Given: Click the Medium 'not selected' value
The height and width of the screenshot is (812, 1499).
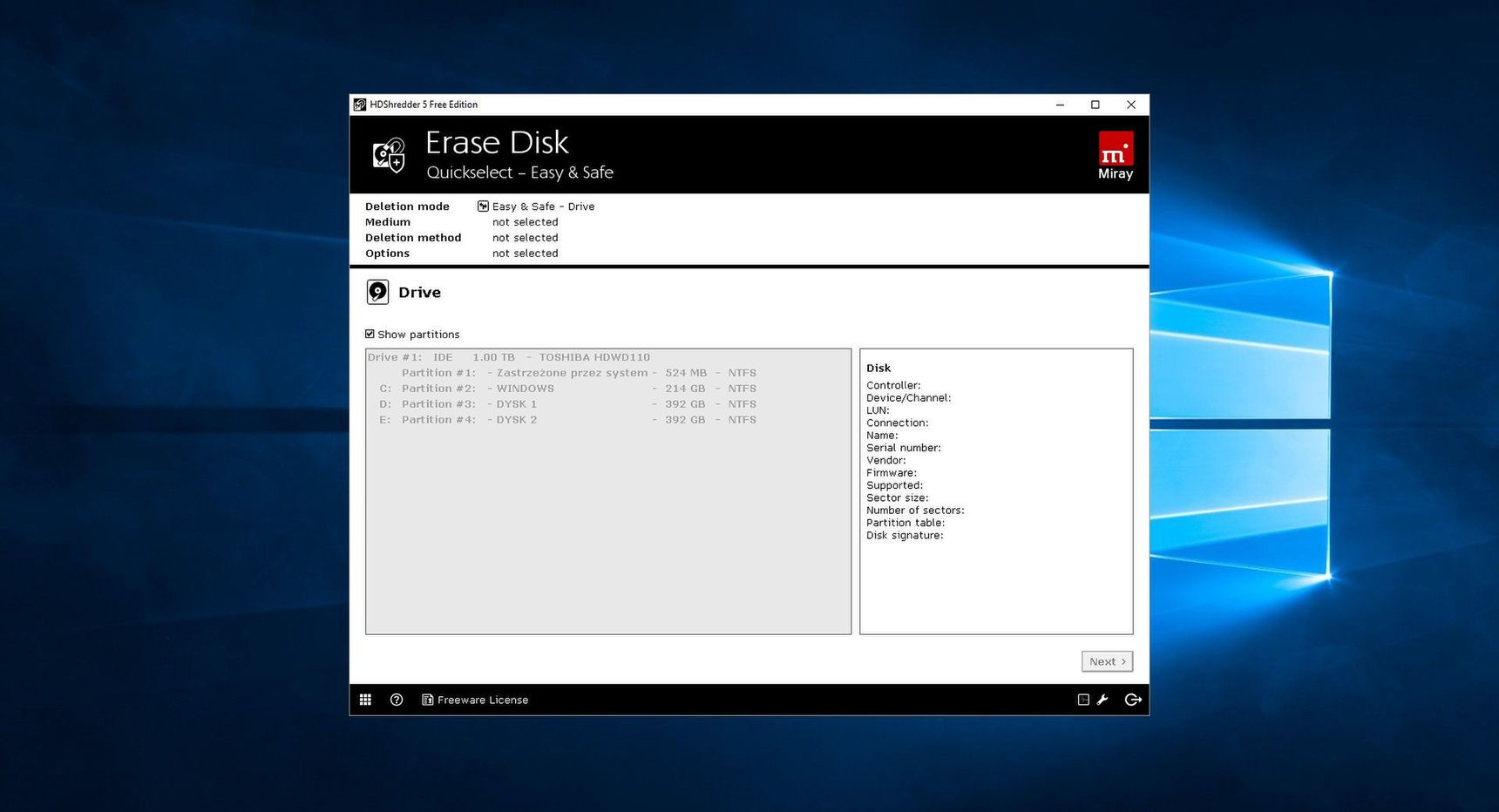Looking at the screenshot, I should (x=525, y=222).
